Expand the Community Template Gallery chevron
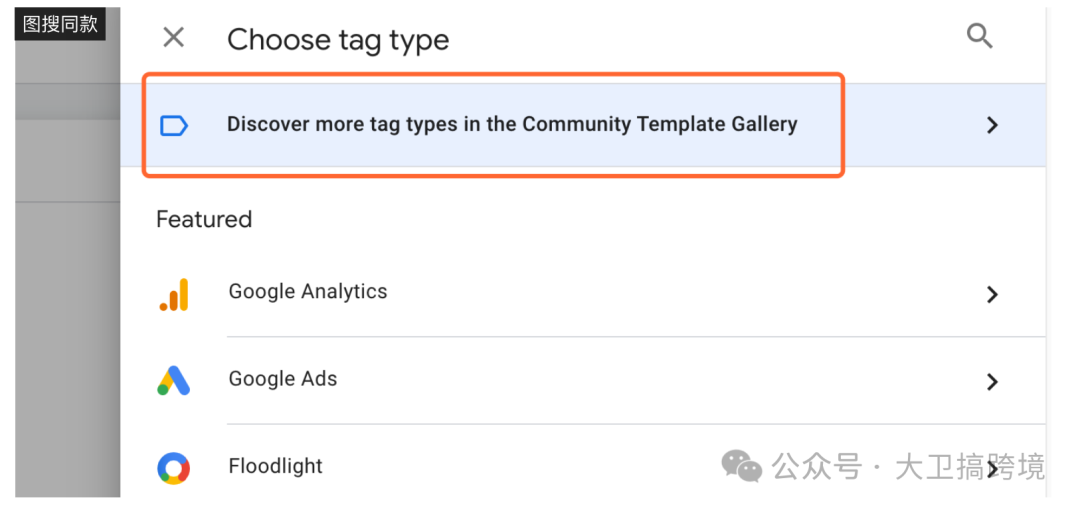Image resolution: width=1080 pixels, height=510 pixels. [992, 125]
